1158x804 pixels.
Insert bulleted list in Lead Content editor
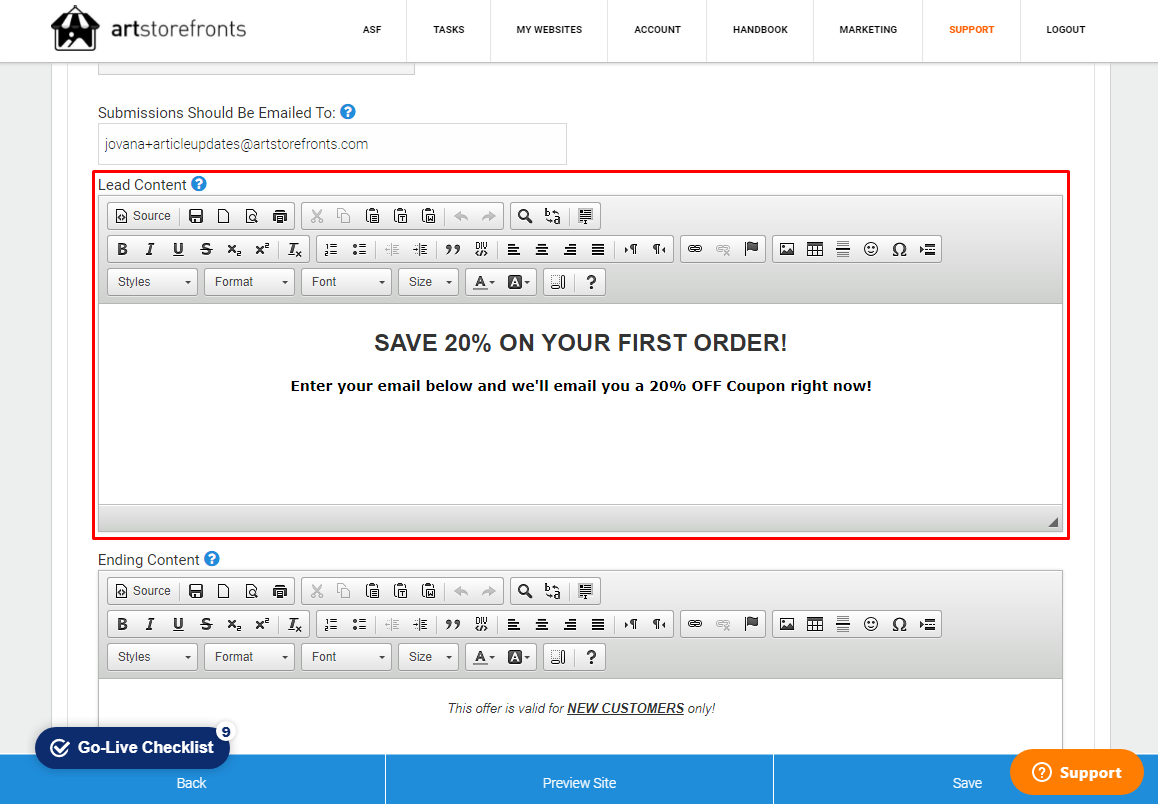[x=360, y=249]
